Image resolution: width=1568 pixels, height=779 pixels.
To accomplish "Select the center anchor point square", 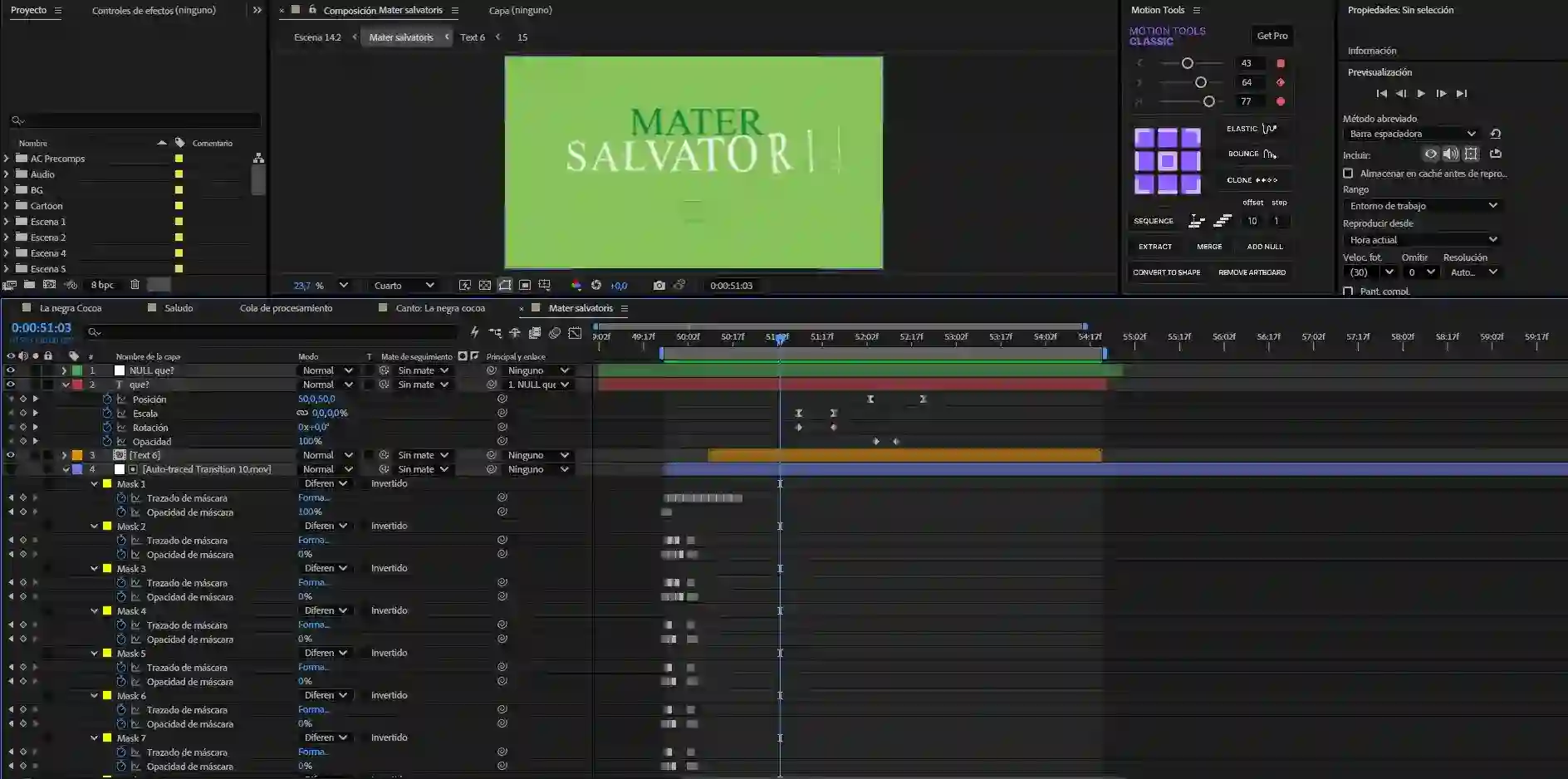I will coord(1168,161).
